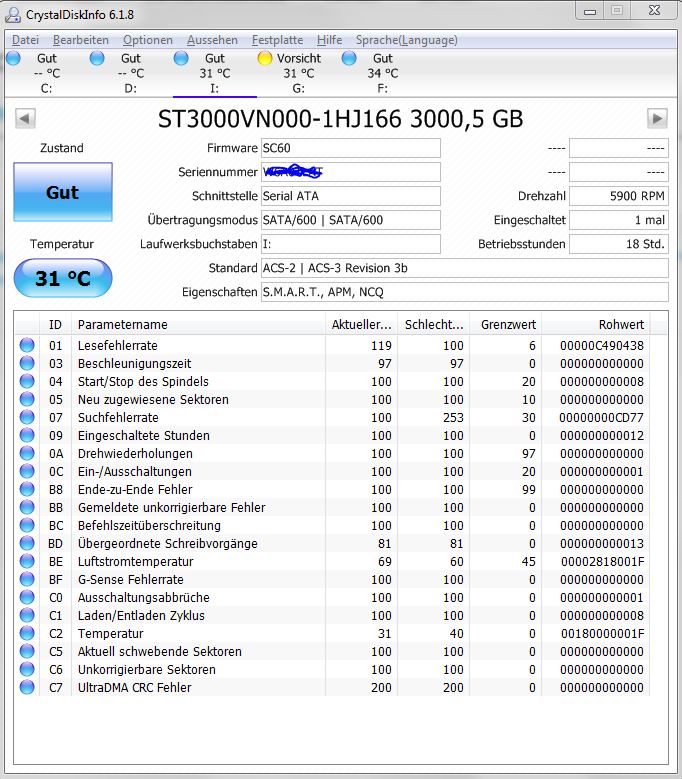Go to previous disk with left arrow
Screen dimensions: 682x779
coord(25,119)
